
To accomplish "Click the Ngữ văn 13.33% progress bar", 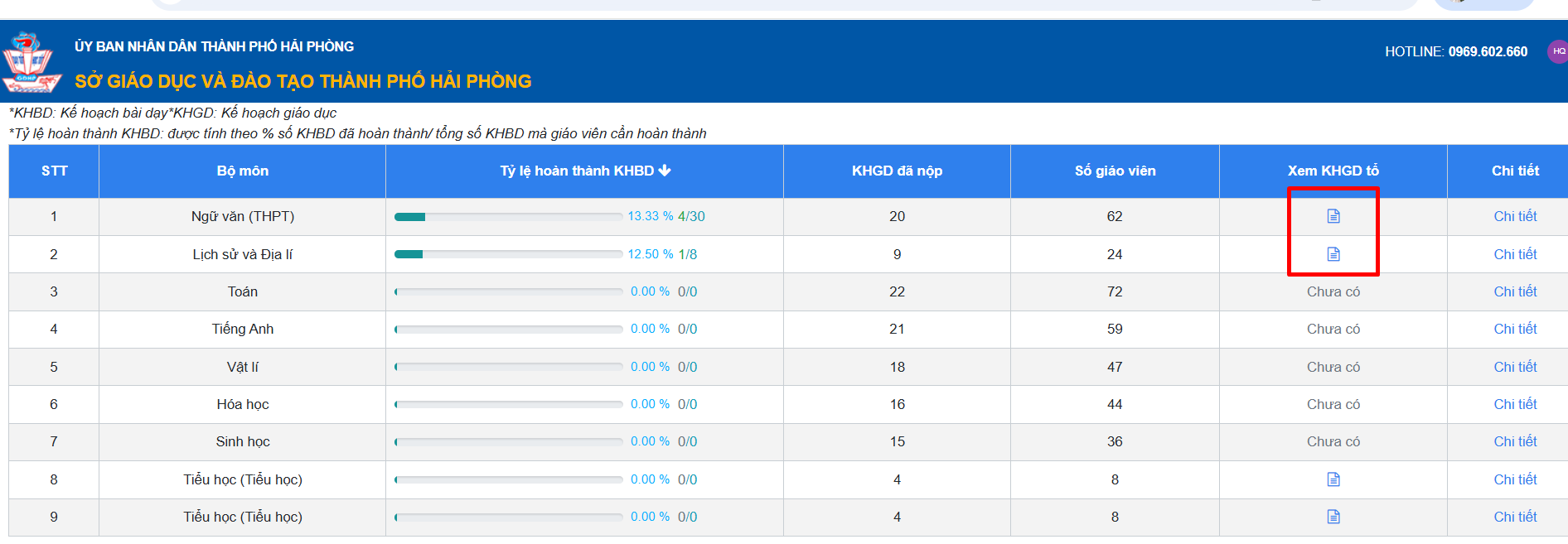I will pos(508,217).
